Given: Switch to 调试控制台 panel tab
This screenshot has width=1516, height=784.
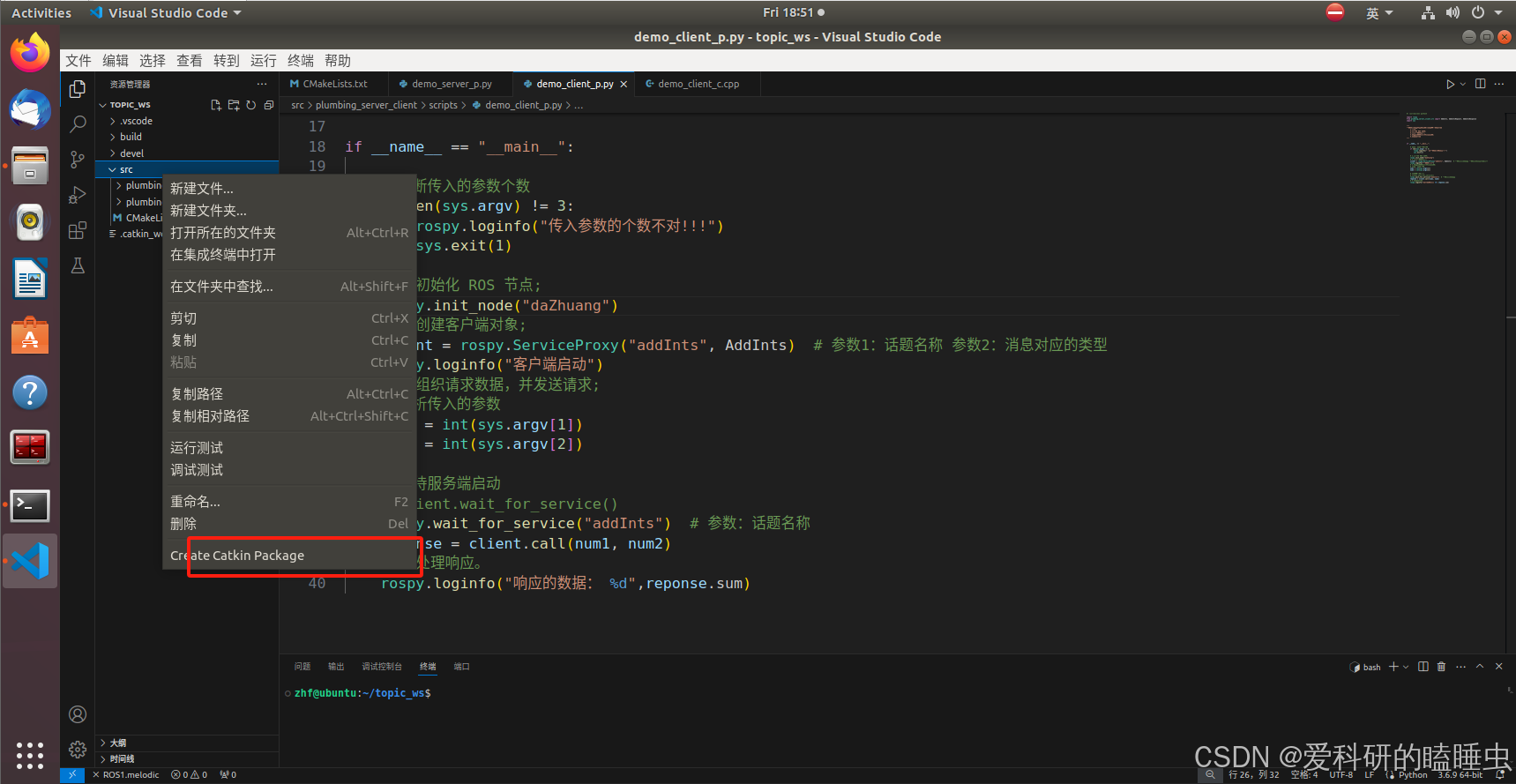Looking at the screenshot, I should (x=382, y=667).
